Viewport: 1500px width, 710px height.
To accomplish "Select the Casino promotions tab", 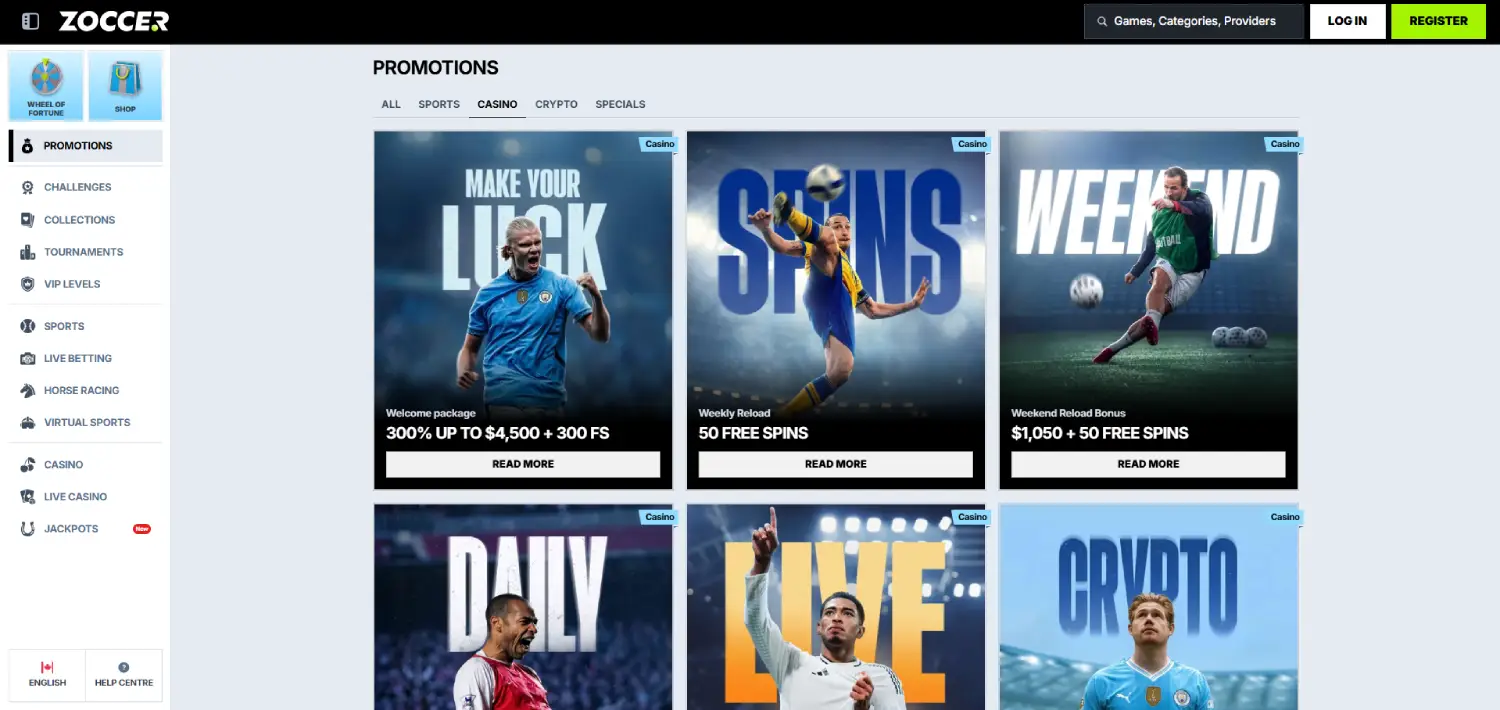I will [497, 104].
